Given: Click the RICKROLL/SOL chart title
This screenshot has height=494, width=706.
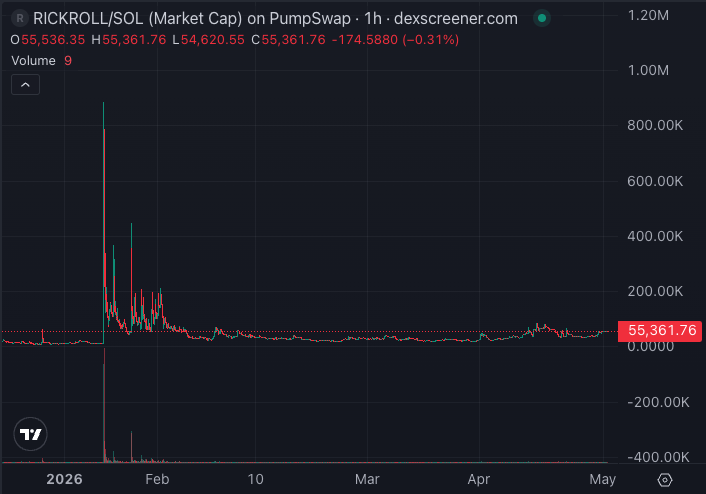Looking at the screenshot, I should 275,18.
